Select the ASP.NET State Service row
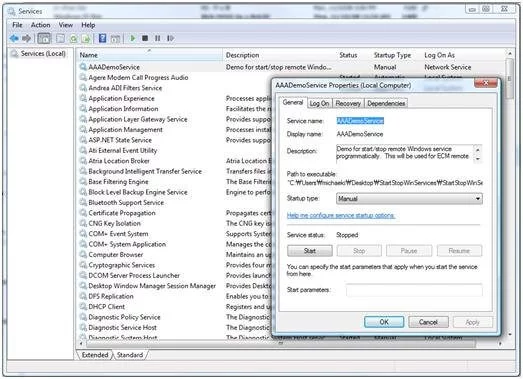 click(x=120, y=140)
